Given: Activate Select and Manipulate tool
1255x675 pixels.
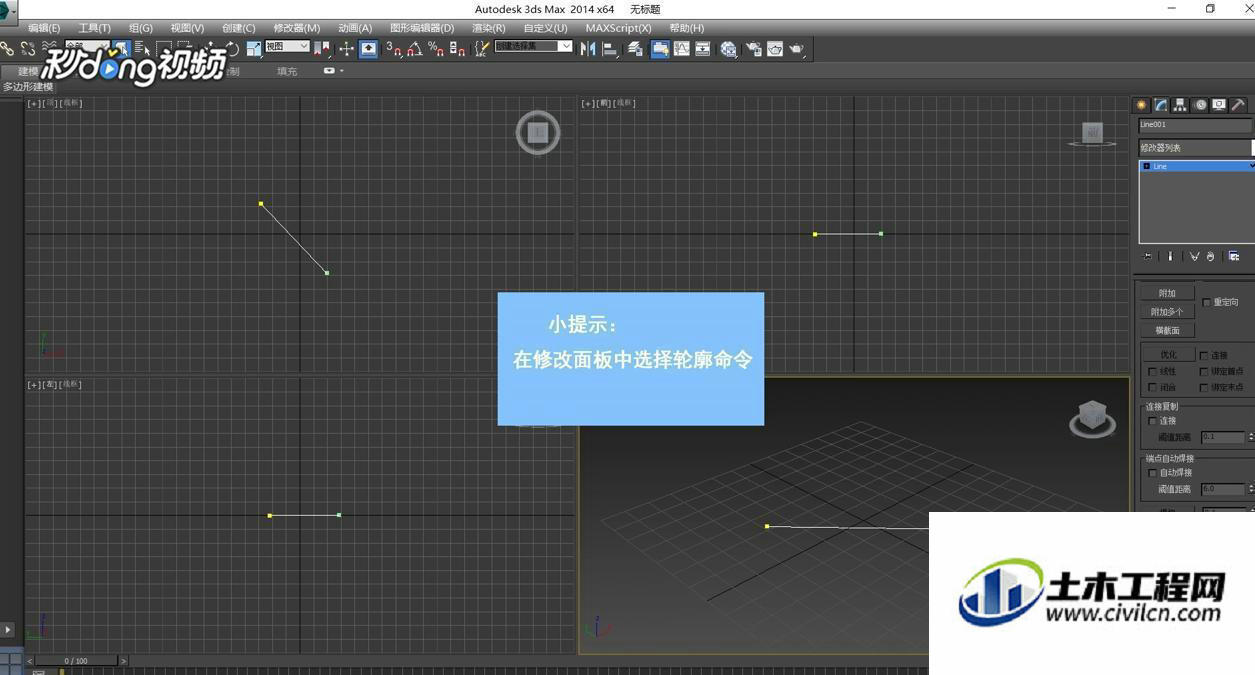Looking at the screenshot, I should click(x=346, y=48).
